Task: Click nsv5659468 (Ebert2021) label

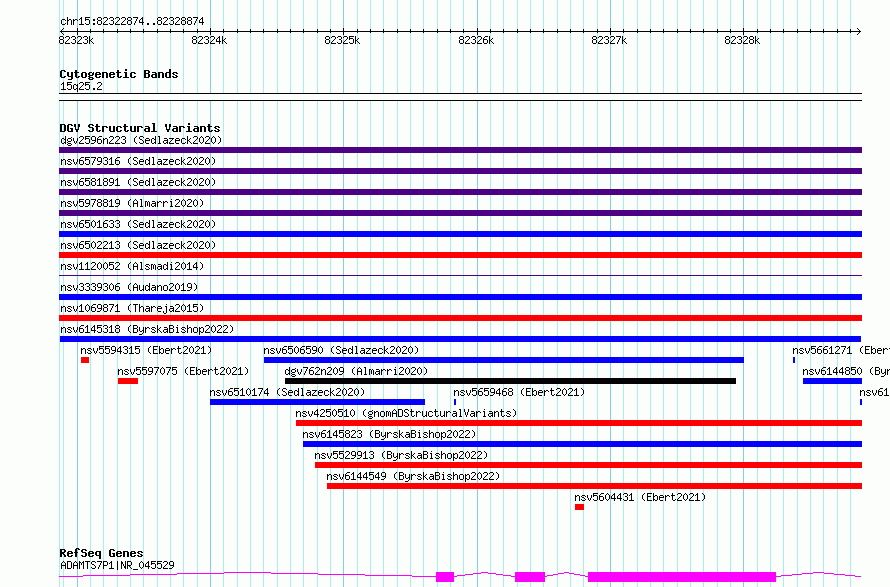Action: pyautogui.click(x=519, y=392)
